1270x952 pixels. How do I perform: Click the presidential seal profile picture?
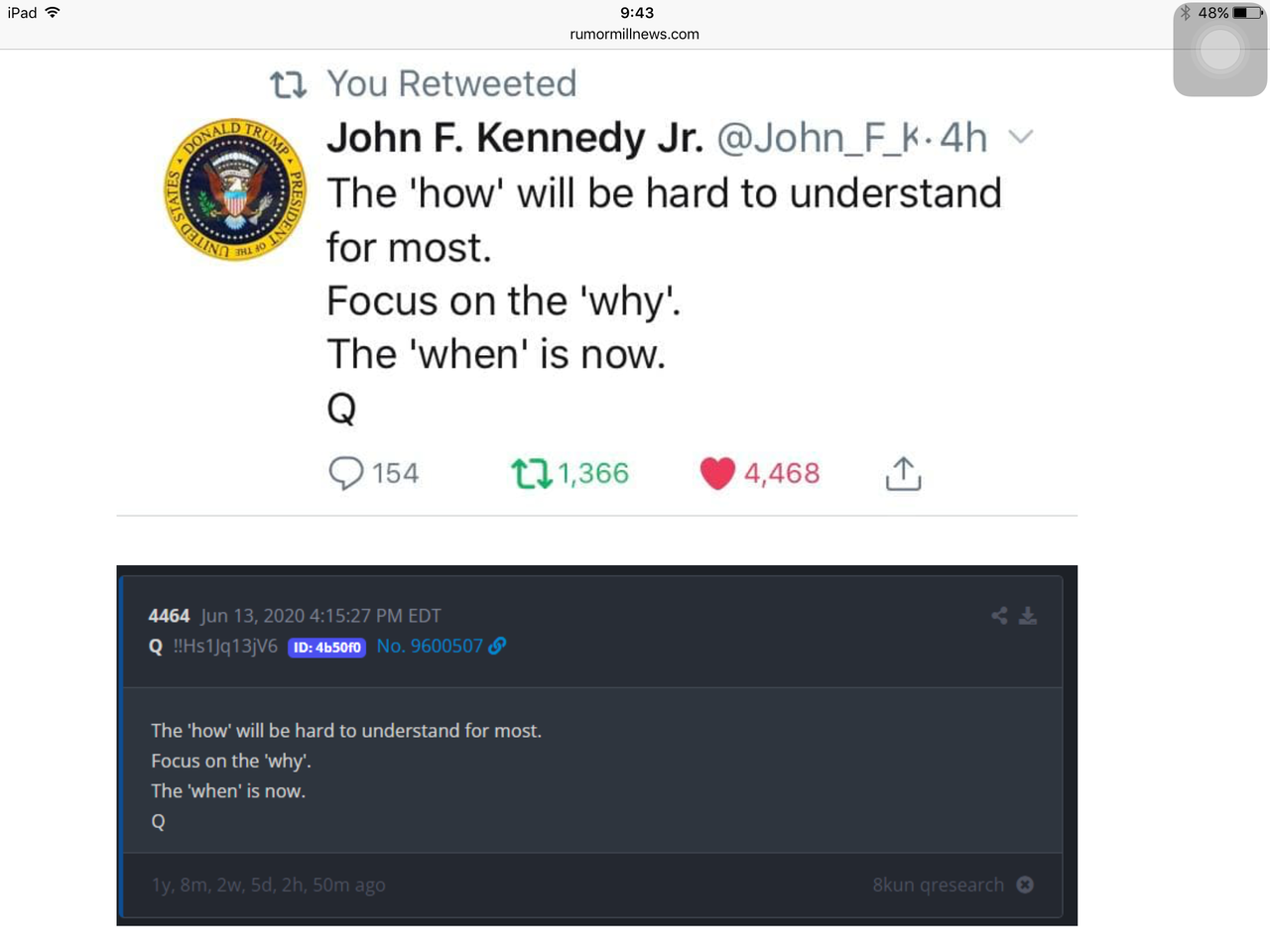click(235, 188)
